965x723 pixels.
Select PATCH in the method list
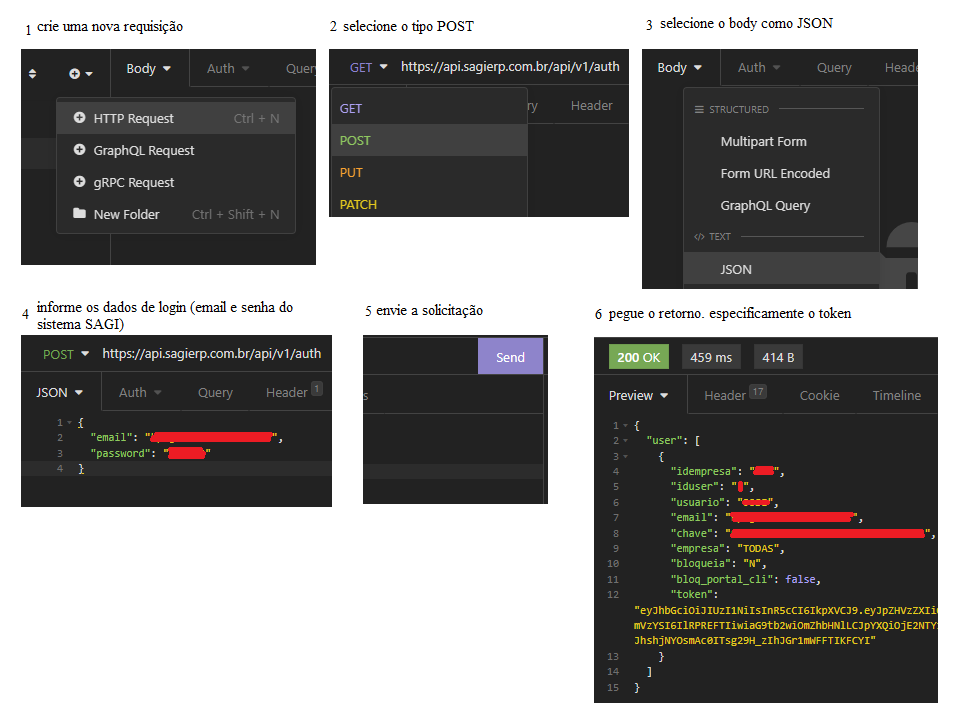(429, 205)
